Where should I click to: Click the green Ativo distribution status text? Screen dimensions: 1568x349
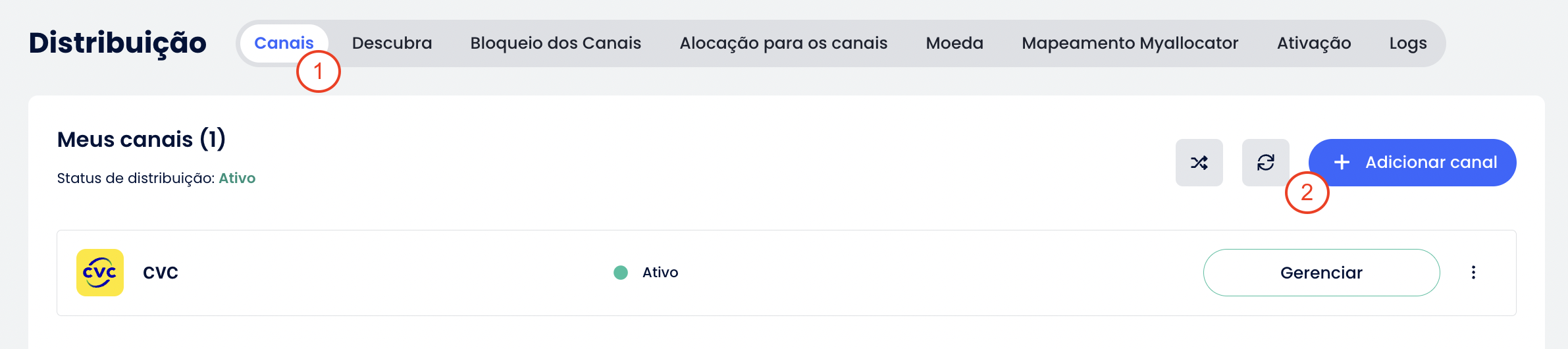pos(237,178)
